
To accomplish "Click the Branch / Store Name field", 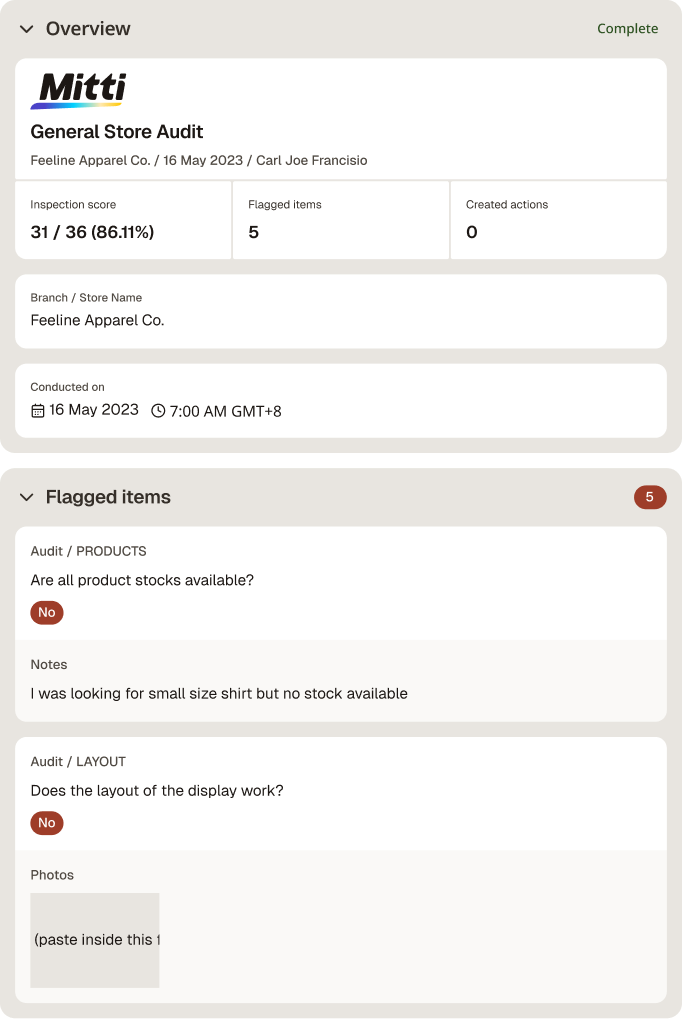I will coord(341,311).
